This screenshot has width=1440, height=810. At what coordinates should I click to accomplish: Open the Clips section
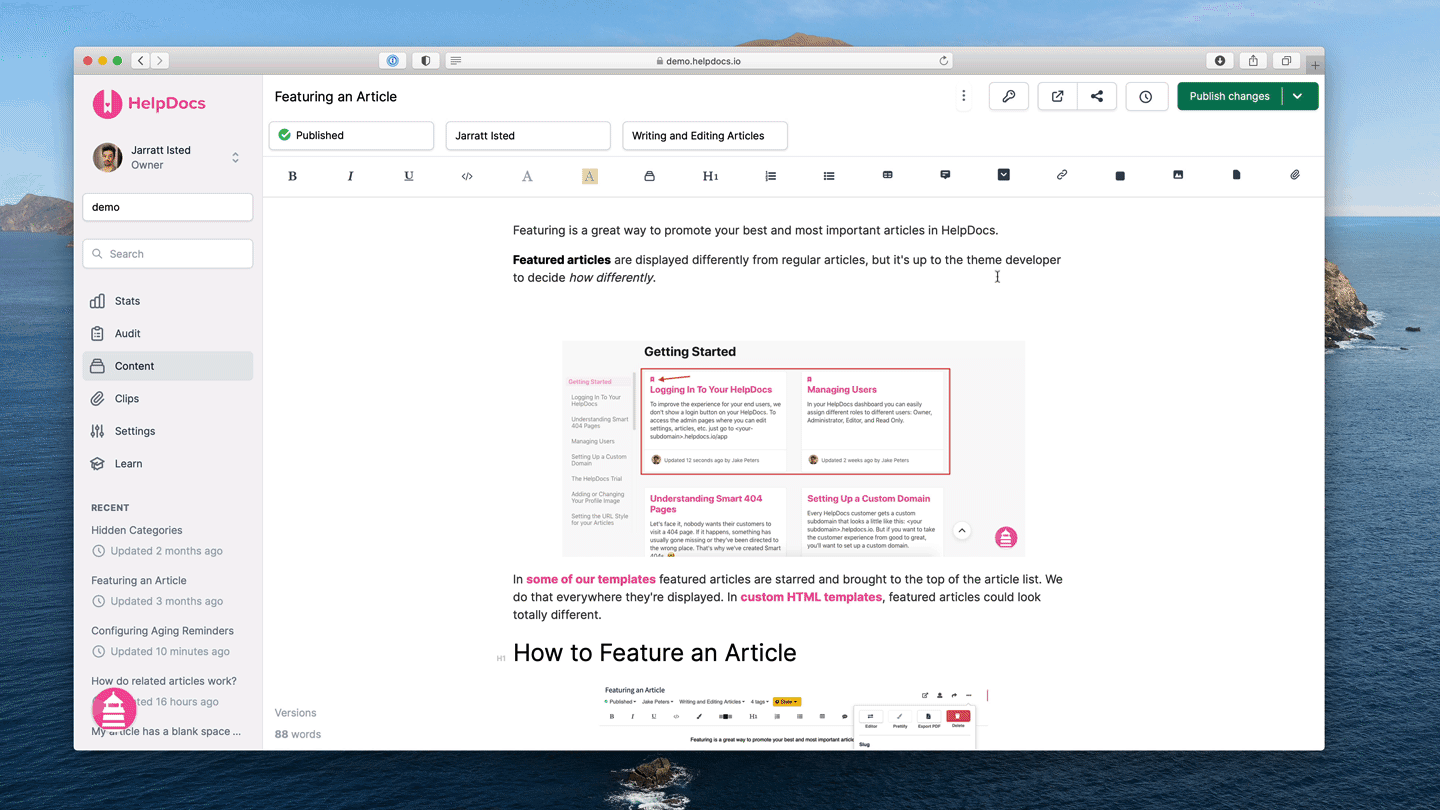click(x=168, y=398)
